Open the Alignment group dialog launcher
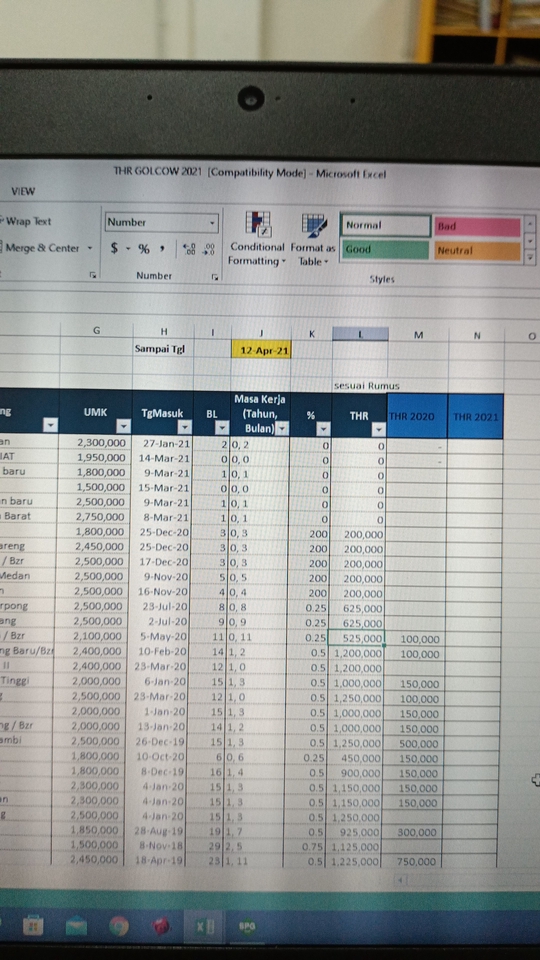 tap(93, 276)
